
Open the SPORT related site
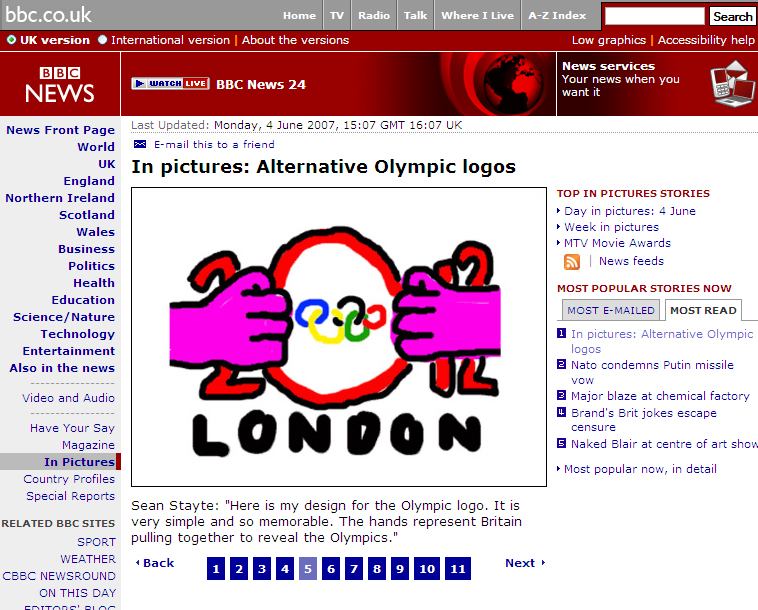coord(96,542)
